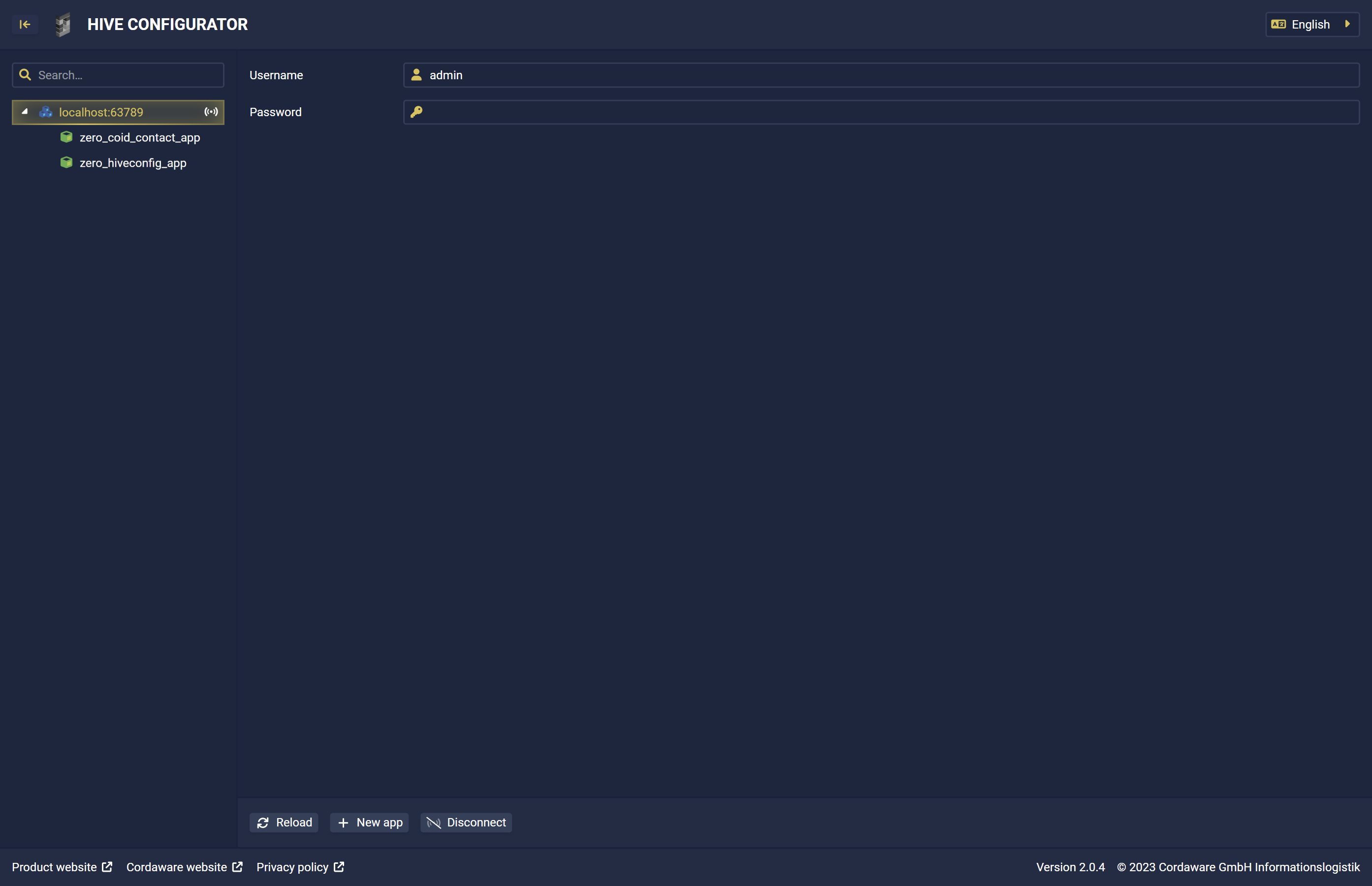Click the reload/refresh icon button
The height and width of the screenshot is (886, 1372).
[264, 822]
